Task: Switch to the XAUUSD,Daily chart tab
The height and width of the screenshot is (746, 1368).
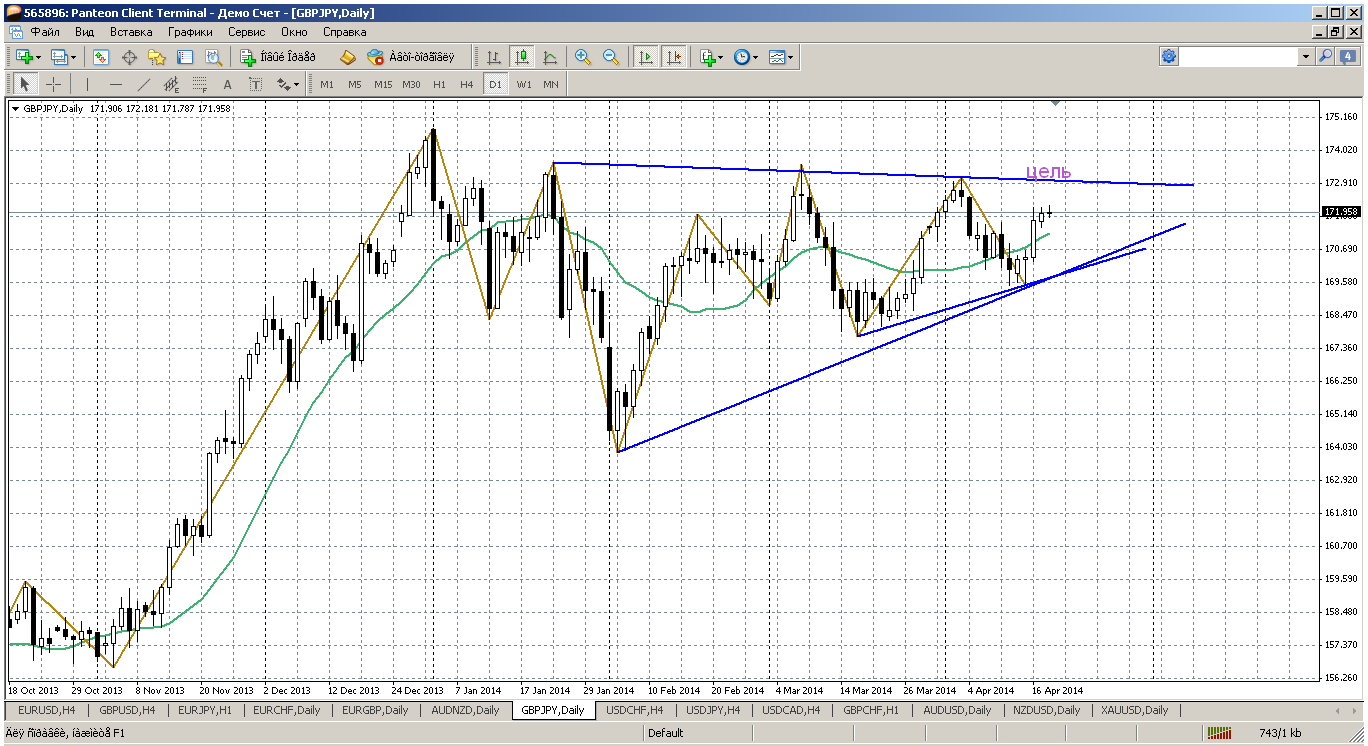Action: click(x=1134, y=710)
